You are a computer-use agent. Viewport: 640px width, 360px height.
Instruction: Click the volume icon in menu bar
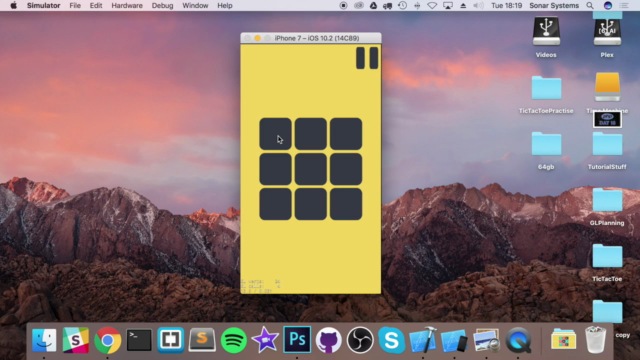click(478, 6)
